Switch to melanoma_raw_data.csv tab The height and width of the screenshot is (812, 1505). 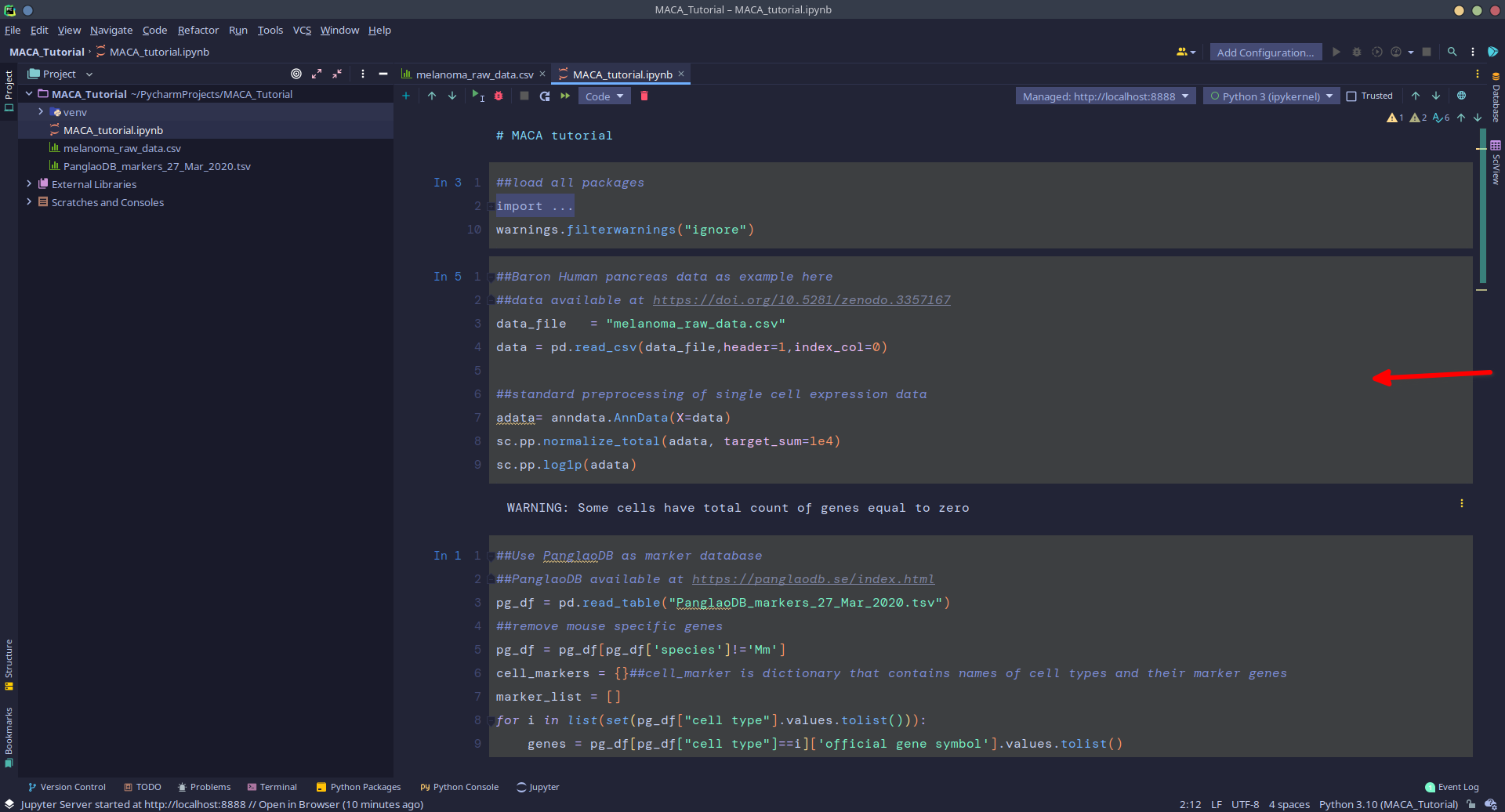(473, 74)
